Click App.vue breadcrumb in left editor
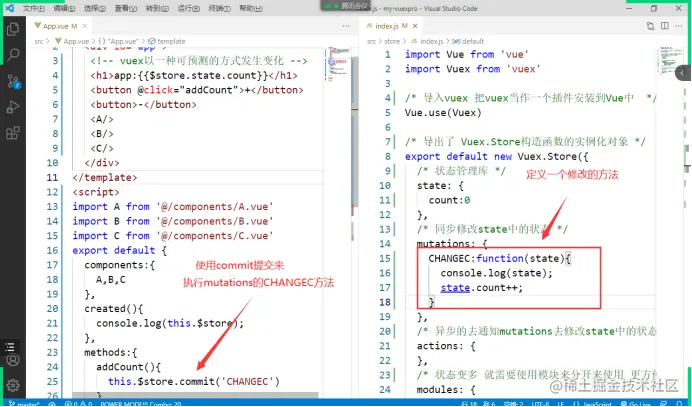 [x=72, y=41]
